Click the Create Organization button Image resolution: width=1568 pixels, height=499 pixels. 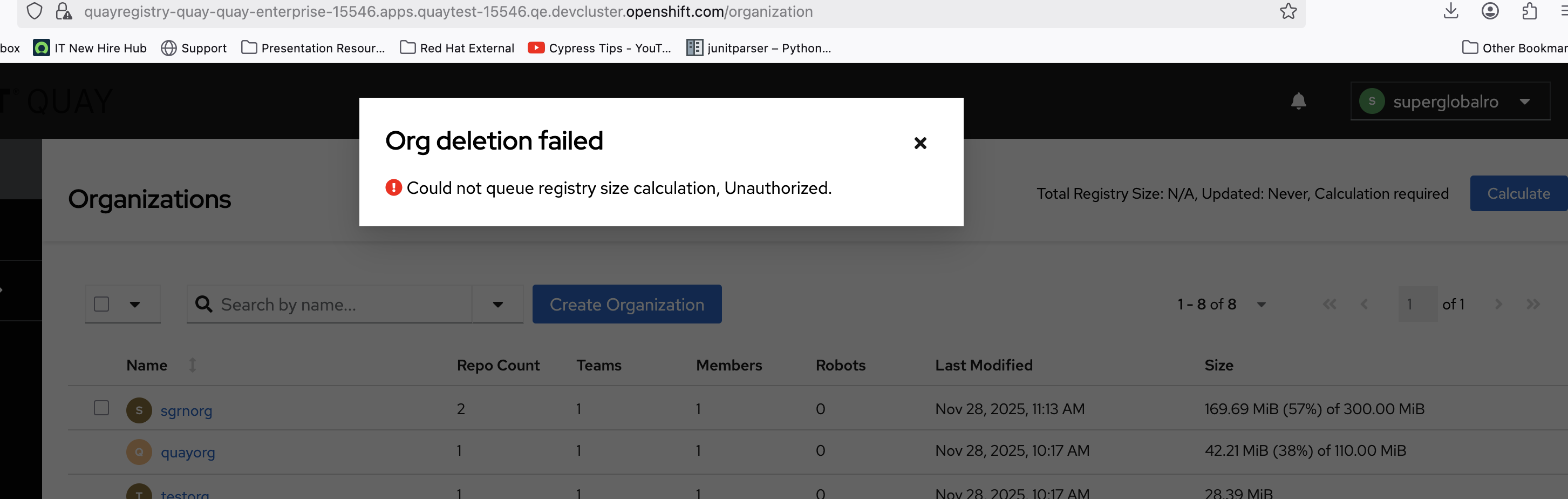(x=626, y=304)
